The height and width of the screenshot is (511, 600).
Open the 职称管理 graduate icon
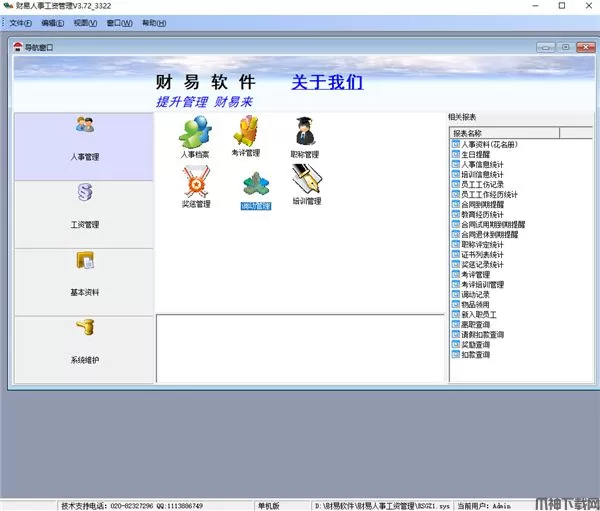click(305, 137)
